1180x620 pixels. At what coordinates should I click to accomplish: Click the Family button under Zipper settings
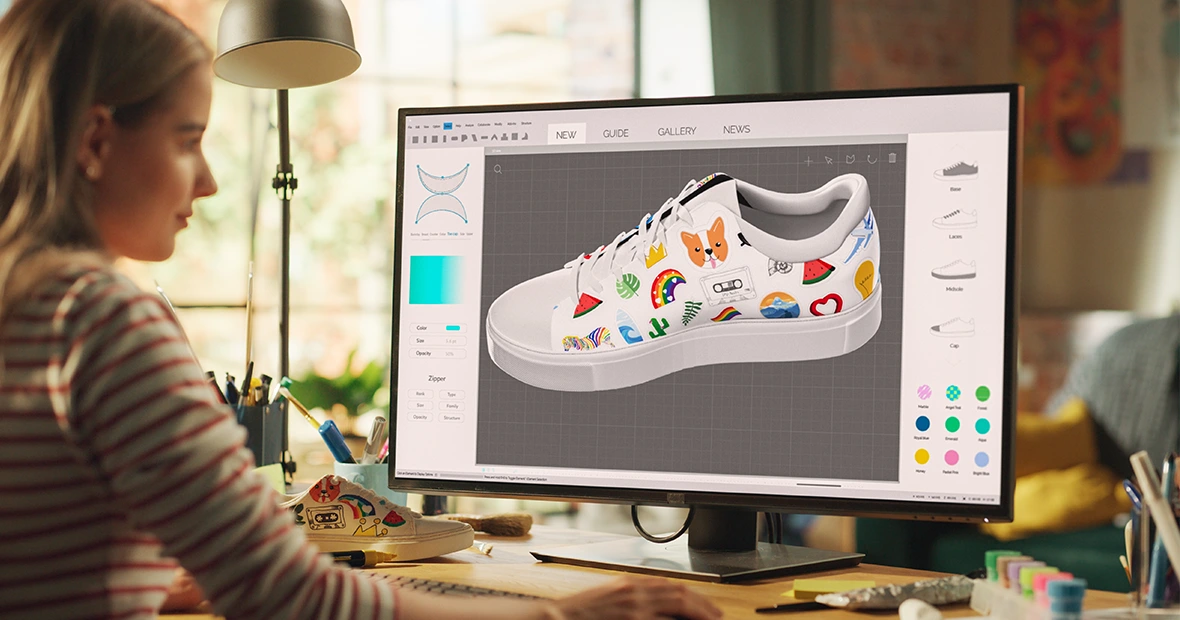click(x=452, y=405)
